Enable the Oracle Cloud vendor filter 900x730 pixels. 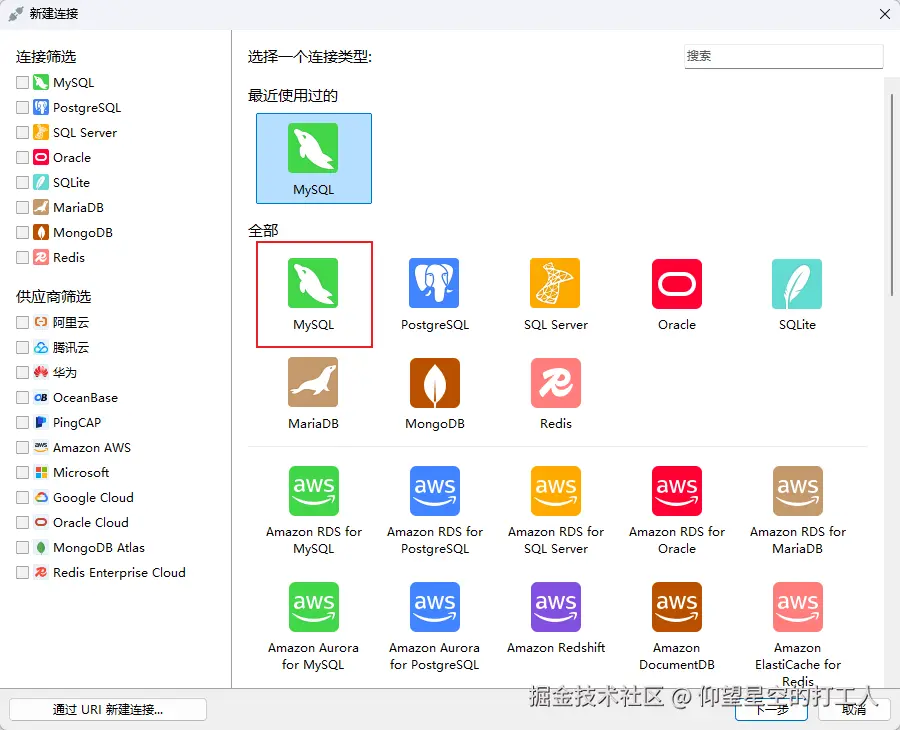tap(22, 522)
